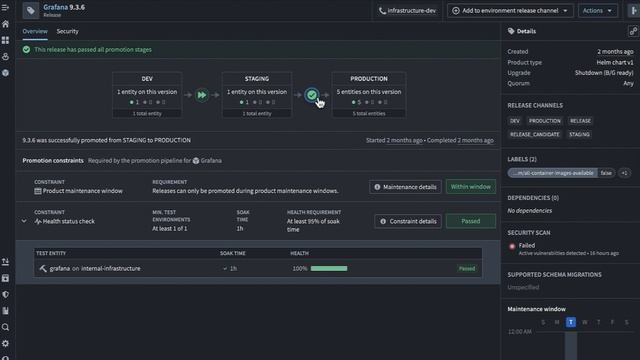640x360 pixels.
Task: Click the red Failed security scan indicator
Action: pos(512,246)
